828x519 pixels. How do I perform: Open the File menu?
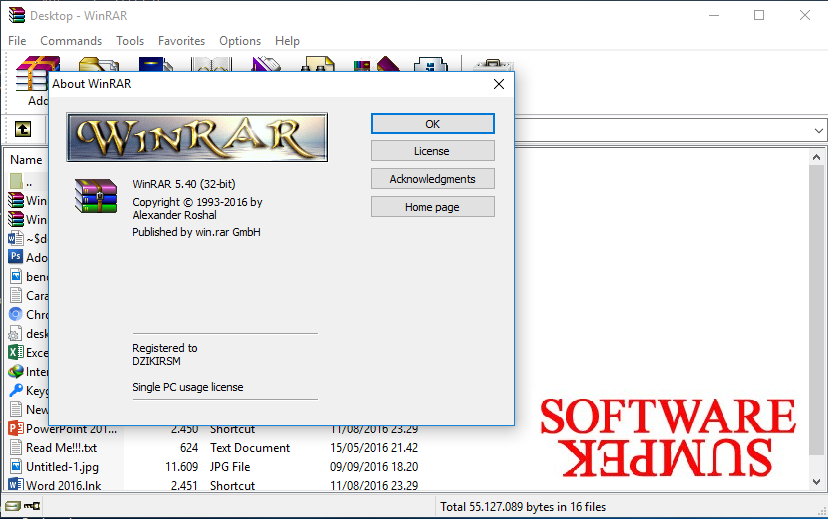point(17,41)
